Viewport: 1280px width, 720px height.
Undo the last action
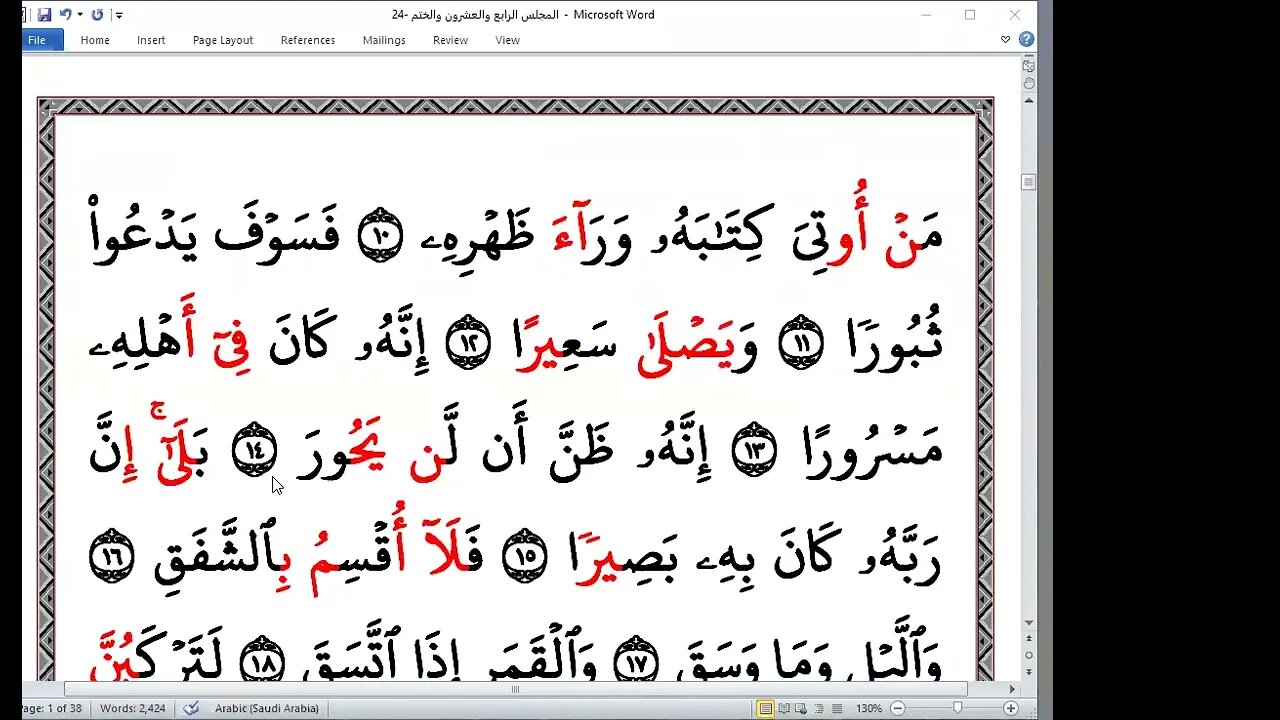pos(65,15)
